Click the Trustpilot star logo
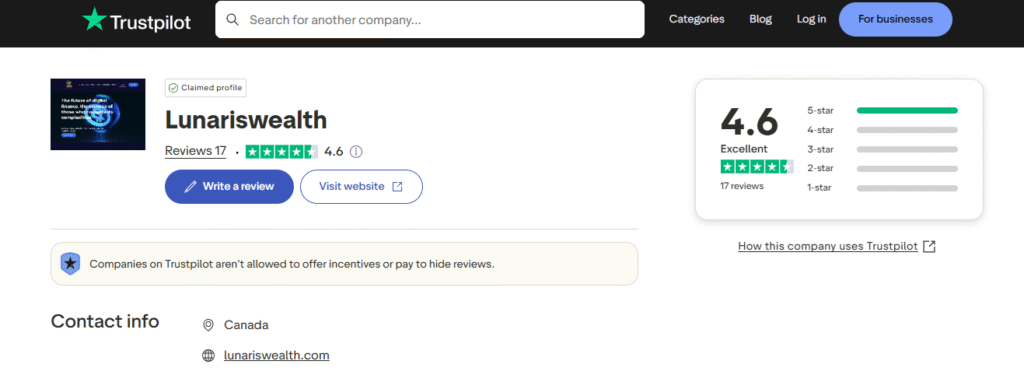This screenshot has width=1024, height=382. coord(94,20)
